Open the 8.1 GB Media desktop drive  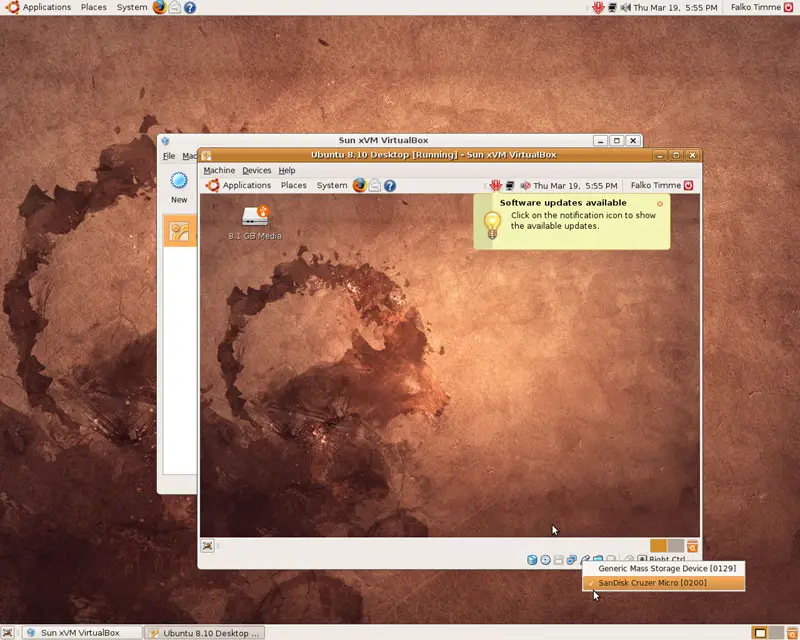coord(255,222)
